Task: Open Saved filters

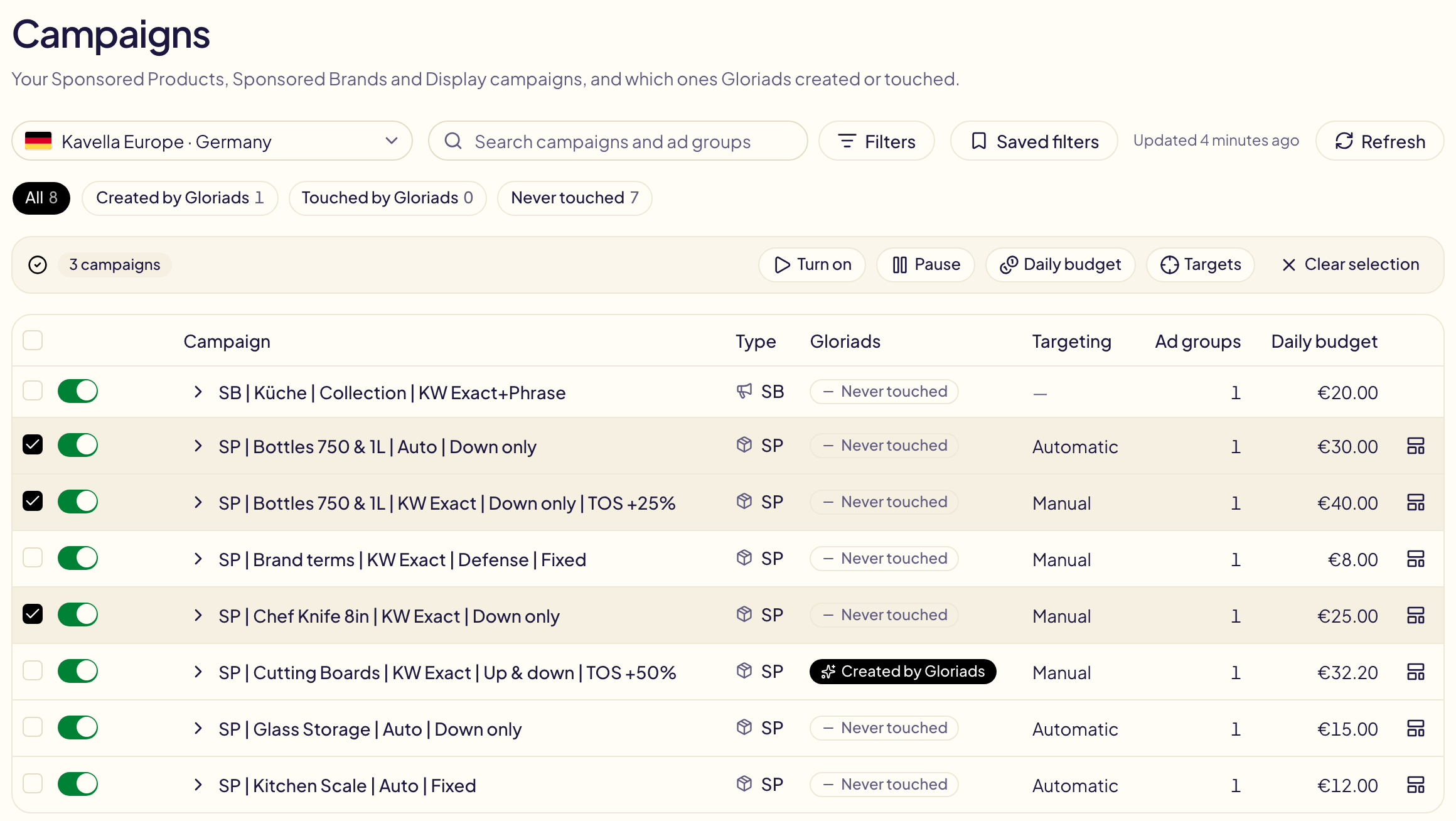Action: 1034,141
